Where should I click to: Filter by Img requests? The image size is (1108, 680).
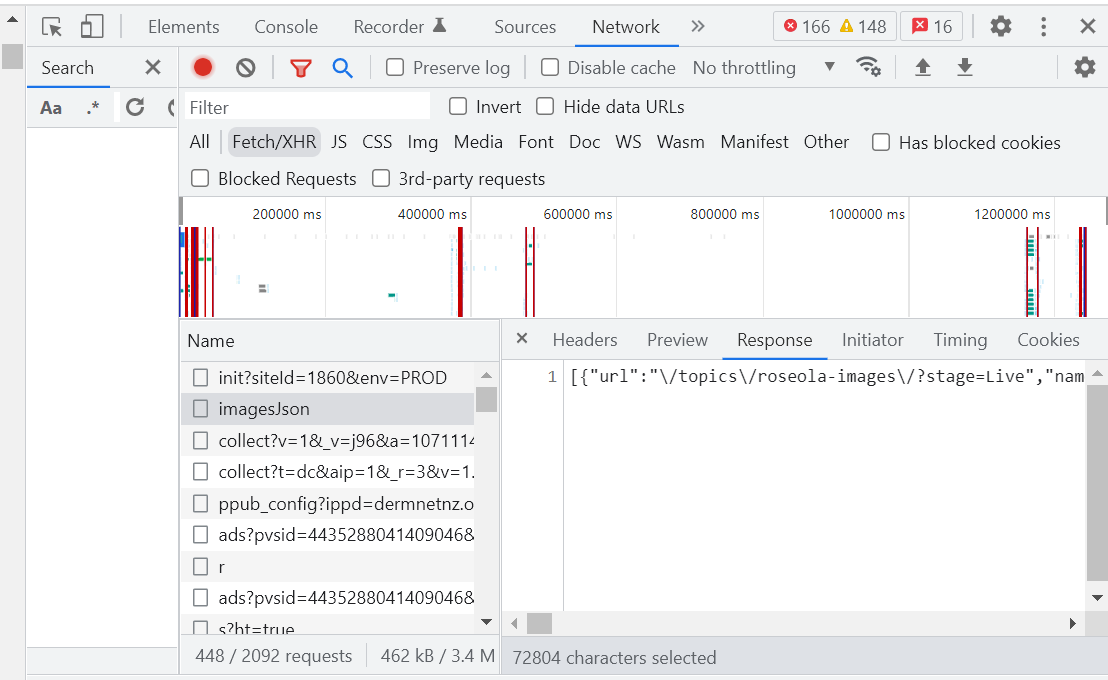(423, 142)
